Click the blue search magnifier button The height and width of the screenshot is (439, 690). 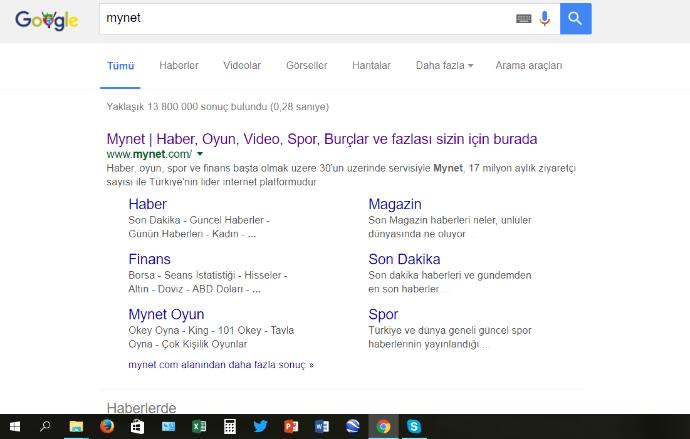[575, 18]
